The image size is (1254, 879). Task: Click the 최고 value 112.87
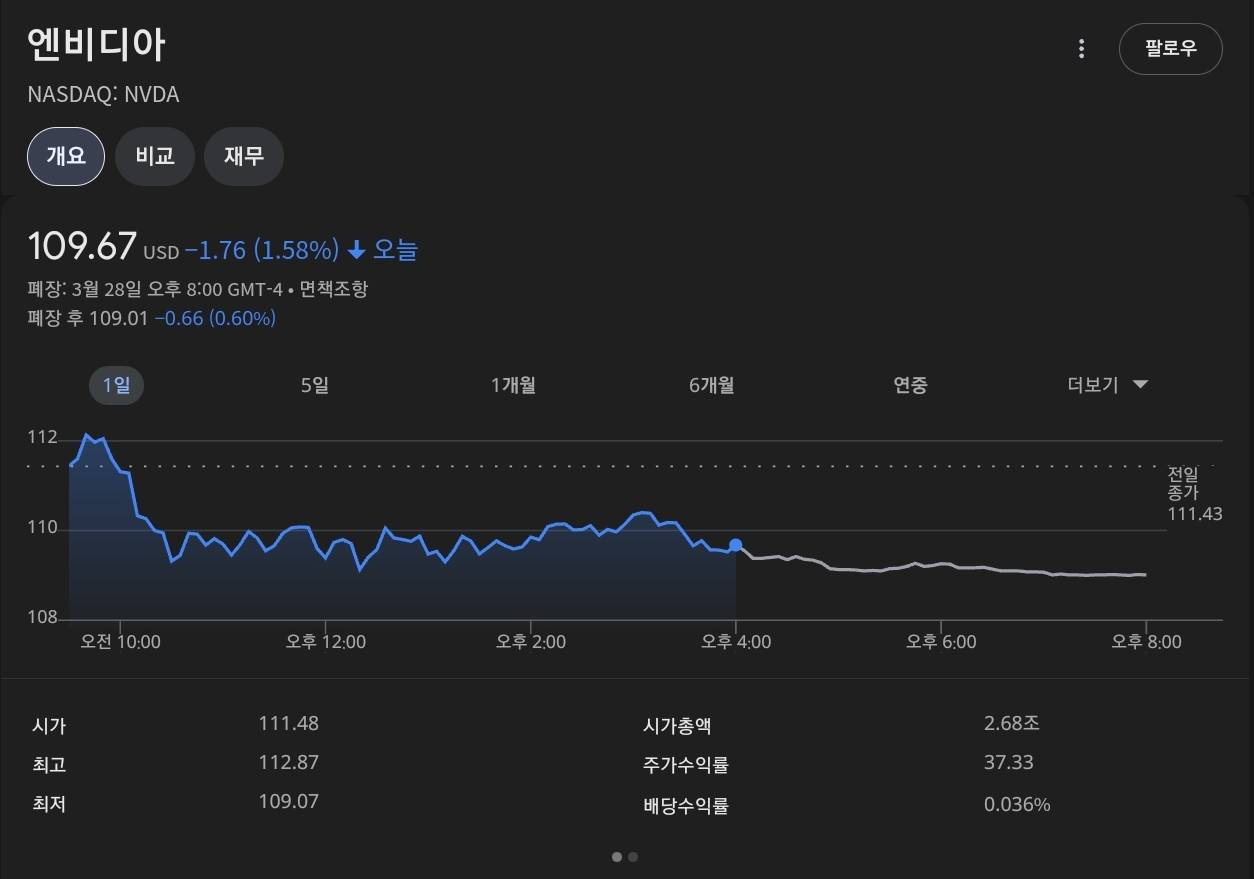point(288,763)
